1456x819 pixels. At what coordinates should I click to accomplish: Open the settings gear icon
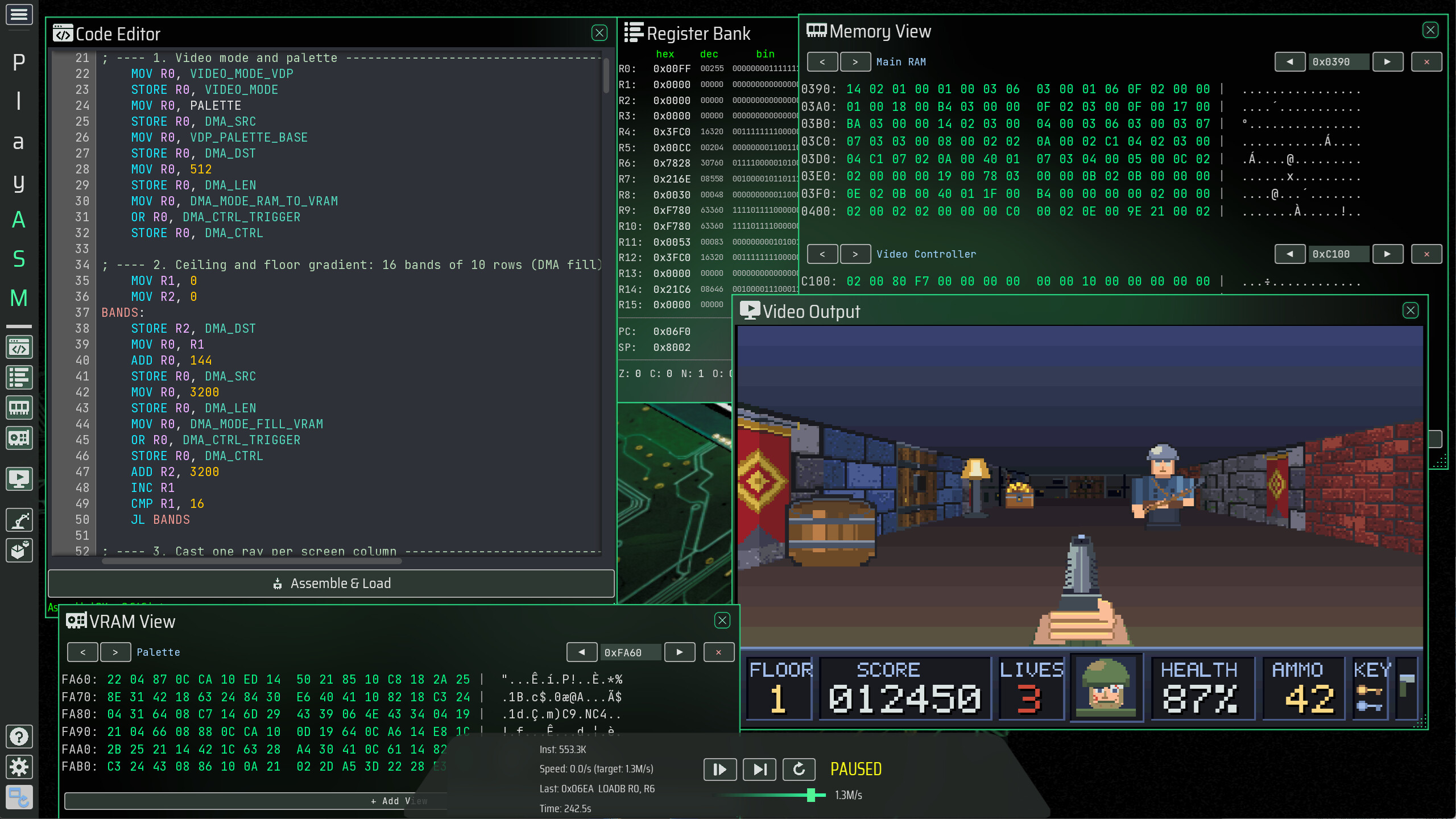click(19, 767)
